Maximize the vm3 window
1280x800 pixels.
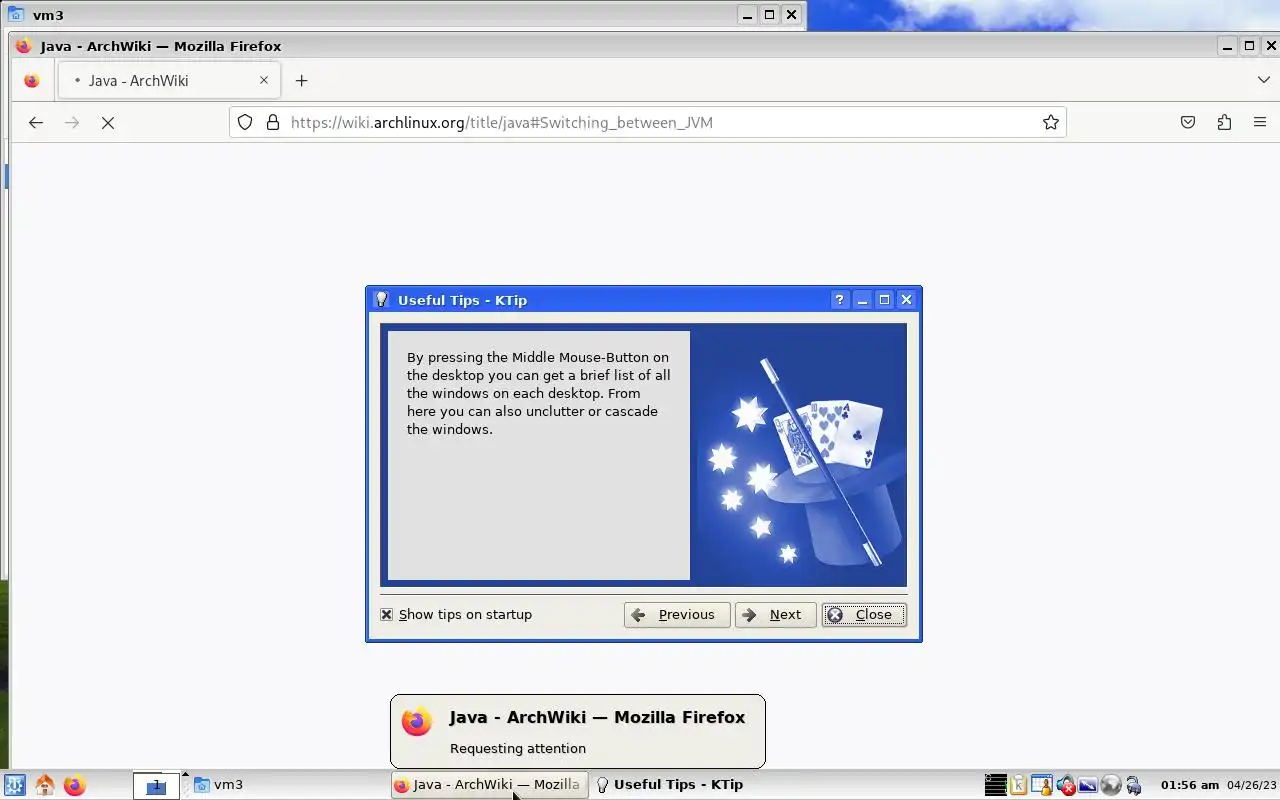tap(769, 14)
